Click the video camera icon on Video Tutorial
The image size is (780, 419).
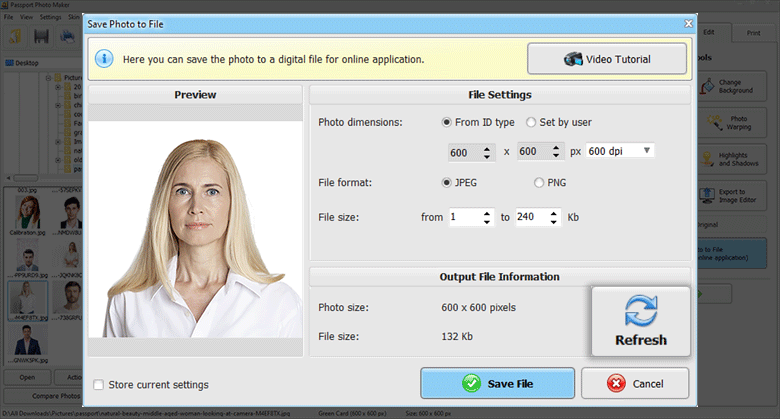coord(573,59)
